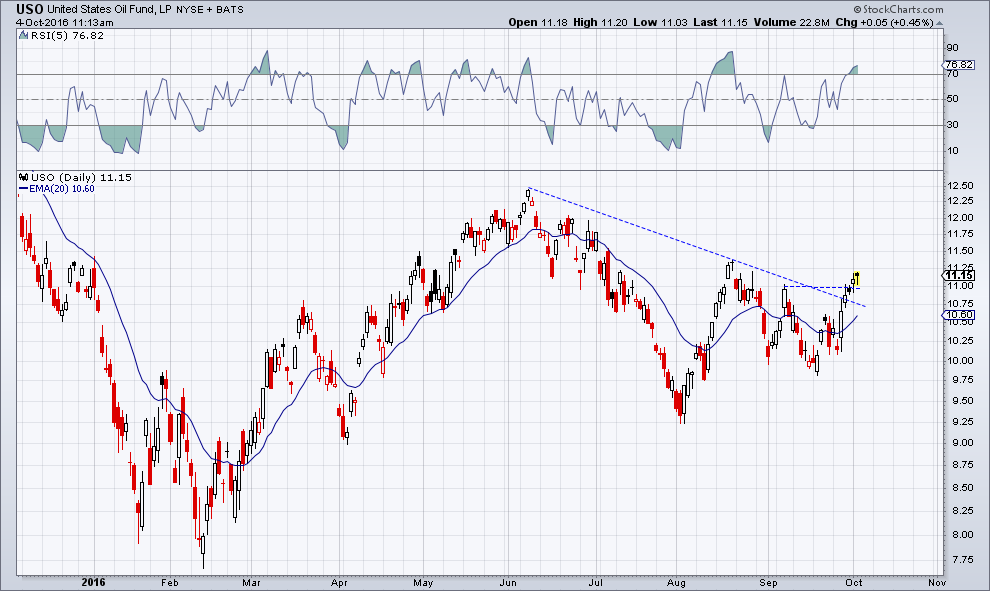
Task: Select the EMA(20) 10.60 legend label
Action: [62, 189]
